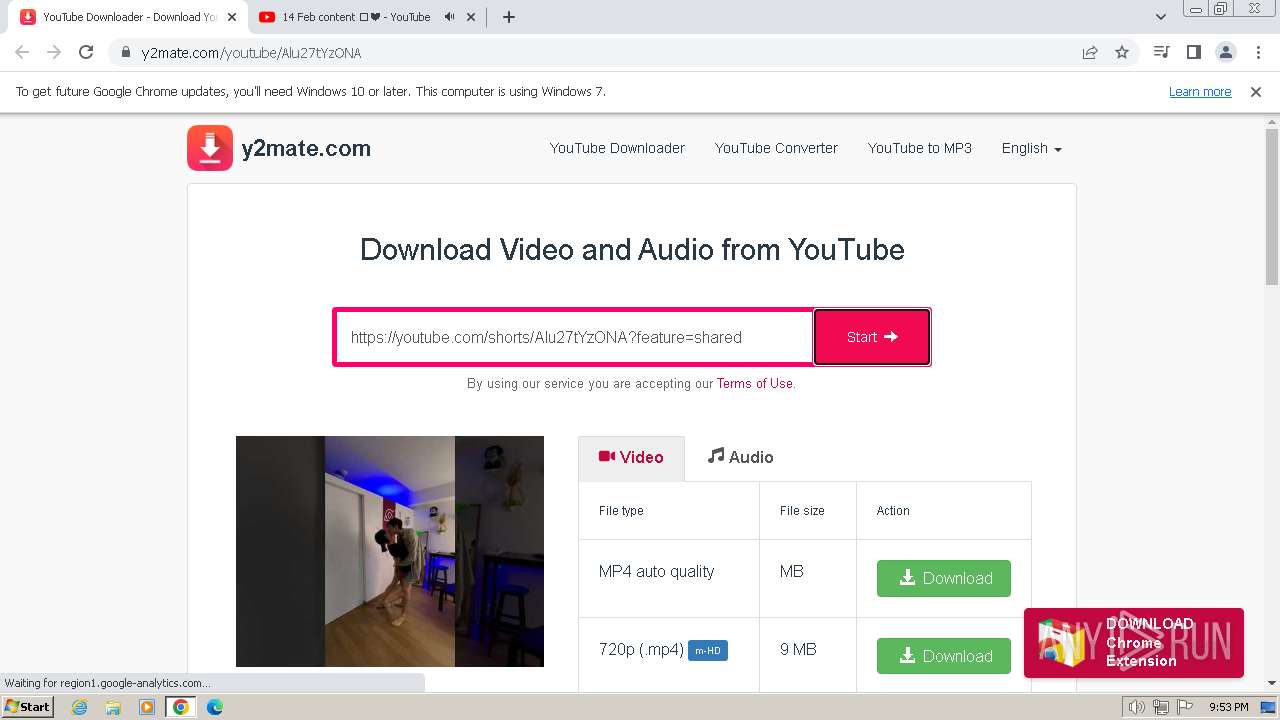Screen dimensions: 1280x720
Task: Open Microsoft Edge from the taskbar
Action: (215, 707)
